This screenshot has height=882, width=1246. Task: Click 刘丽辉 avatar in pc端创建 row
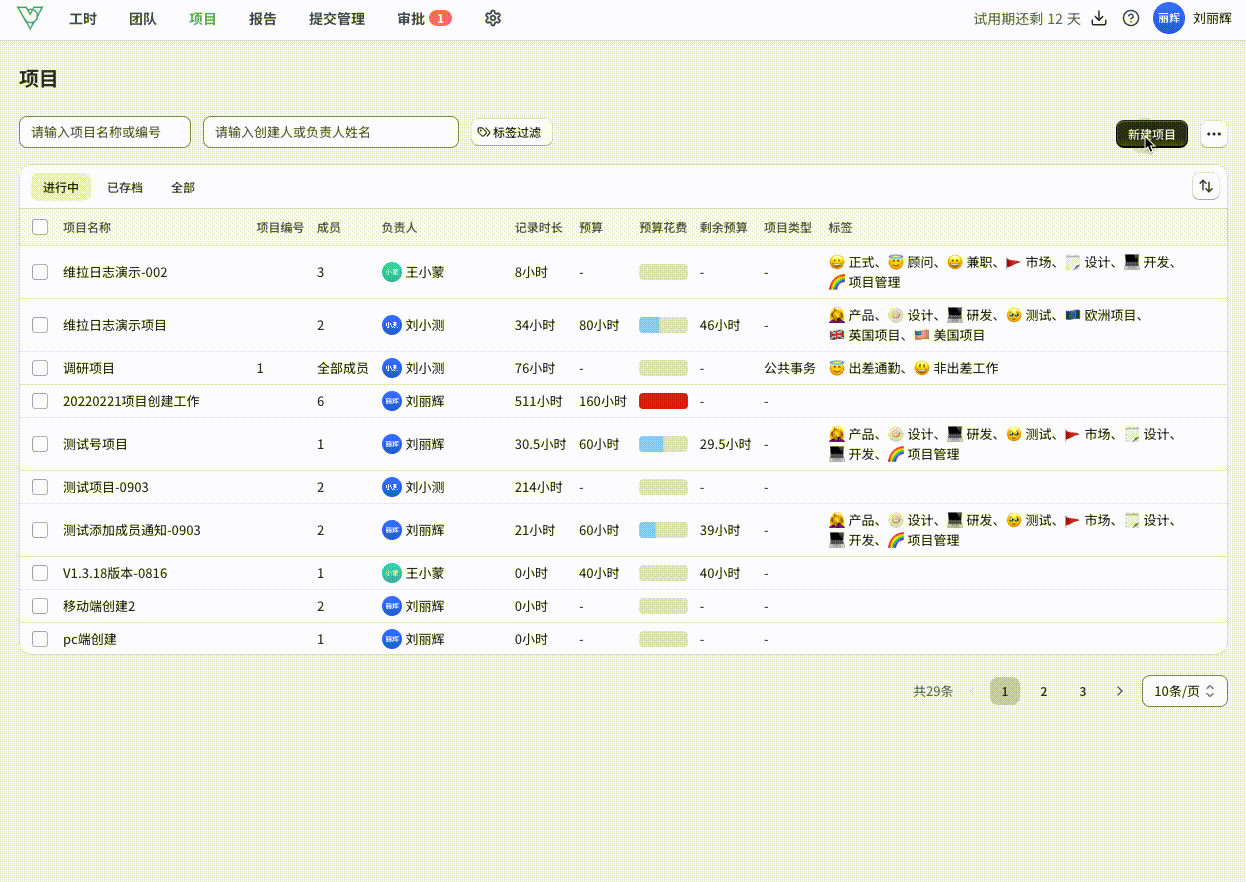click(392, 639)
